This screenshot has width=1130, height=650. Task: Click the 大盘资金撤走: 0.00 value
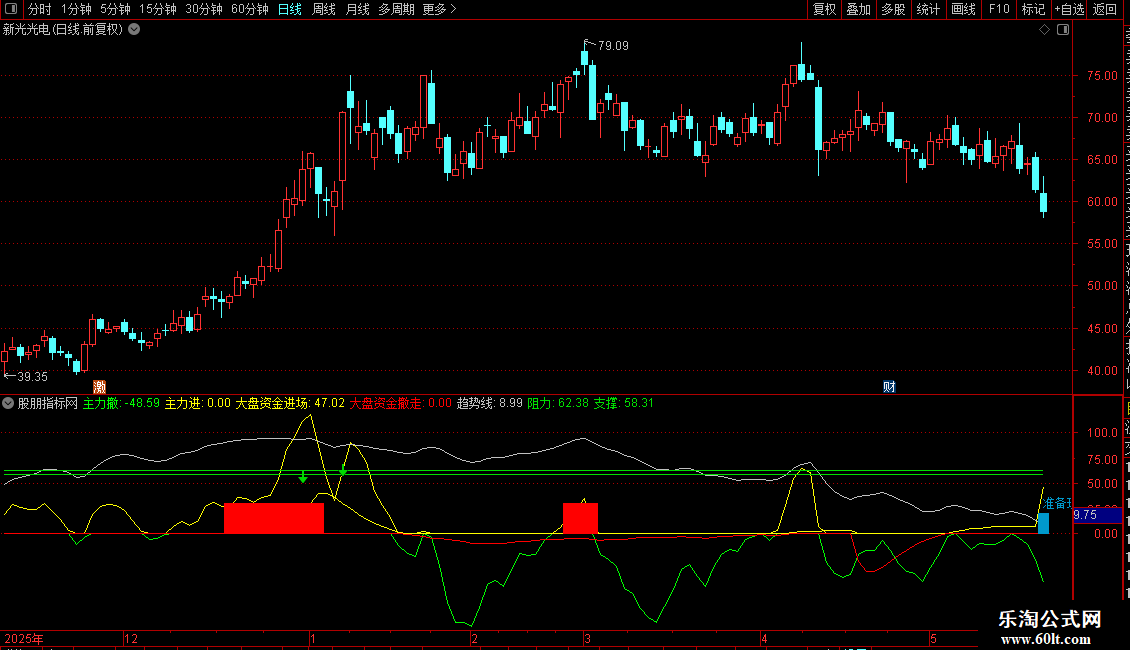pyautogui.click(x=401, y=404)
